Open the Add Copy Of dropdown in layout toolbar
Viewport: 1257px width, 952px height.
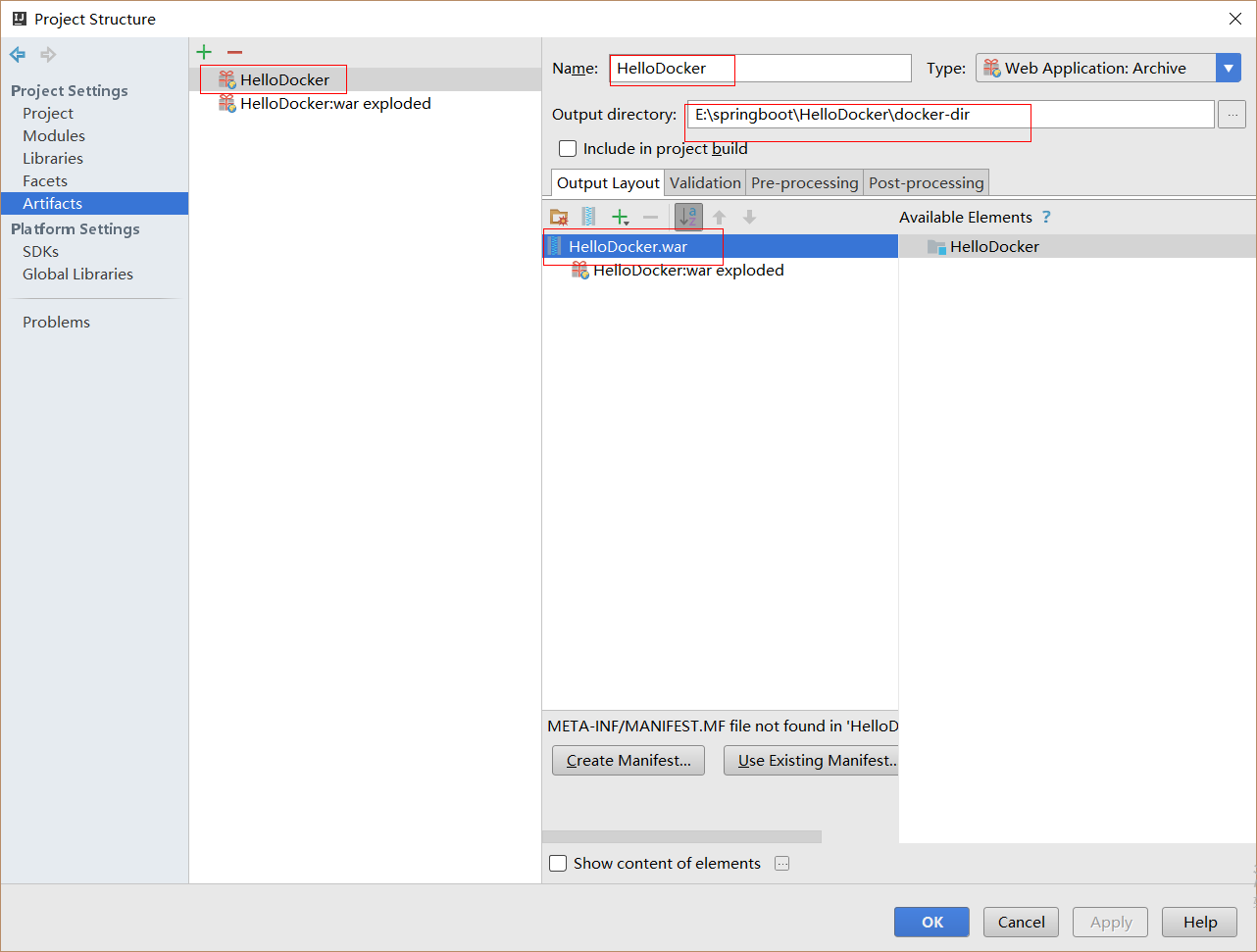(620, 217)
